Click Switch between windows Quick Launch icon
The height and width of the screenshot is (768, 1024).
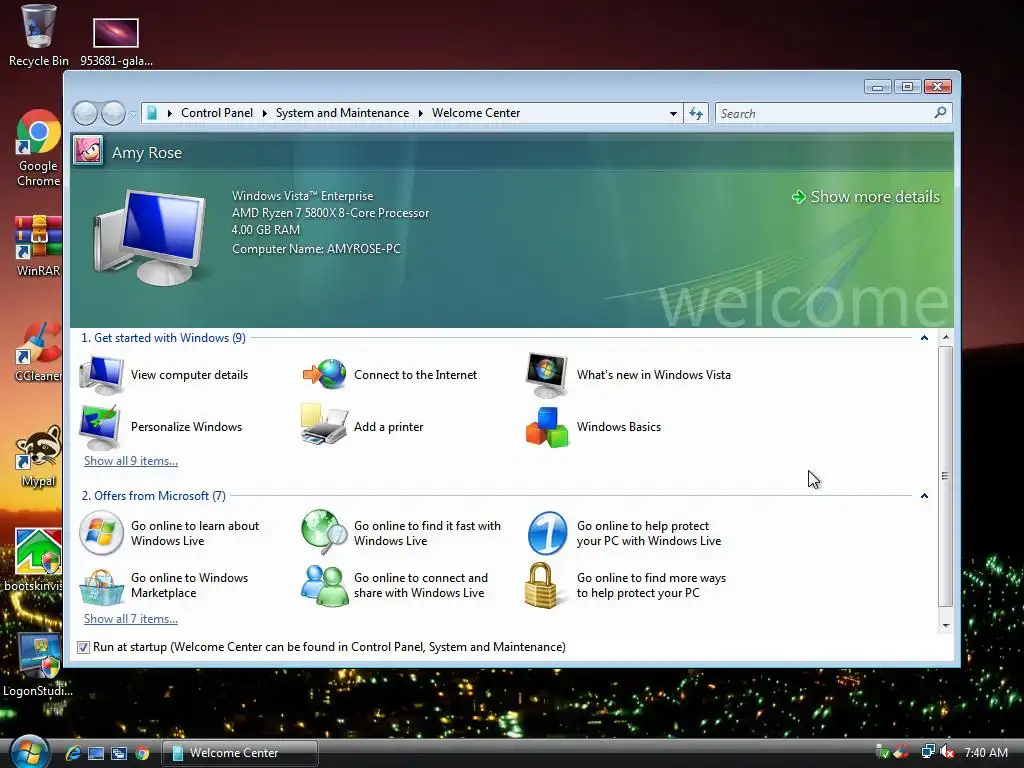click(119, 754)
